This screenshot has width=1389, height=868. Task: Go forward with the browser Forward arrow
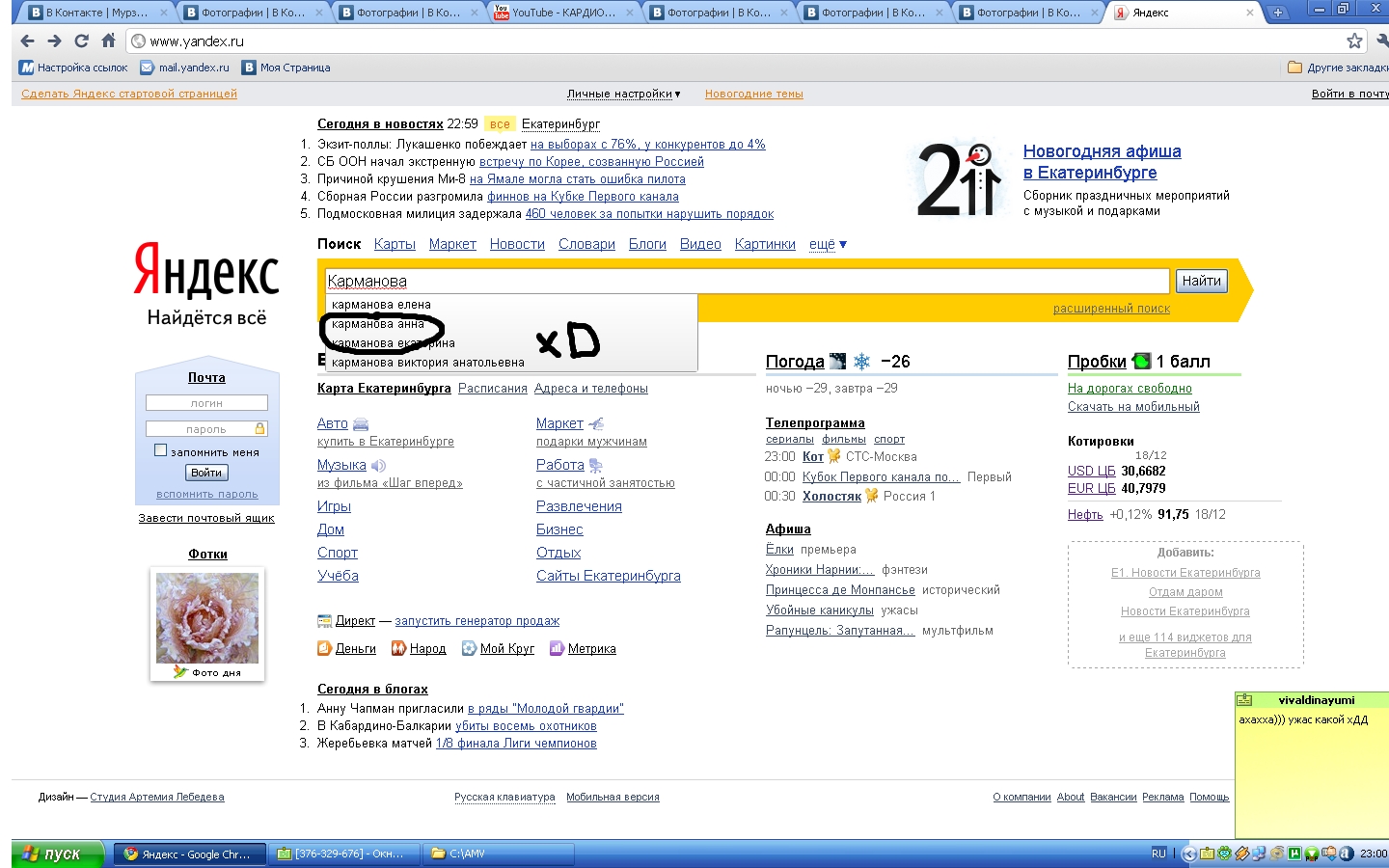coord(54,41)
